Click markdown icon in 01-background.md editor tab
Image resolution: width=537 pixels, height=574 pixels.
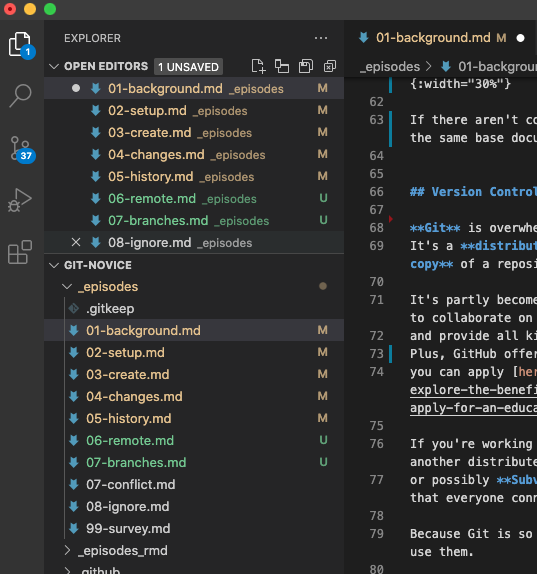363,37
